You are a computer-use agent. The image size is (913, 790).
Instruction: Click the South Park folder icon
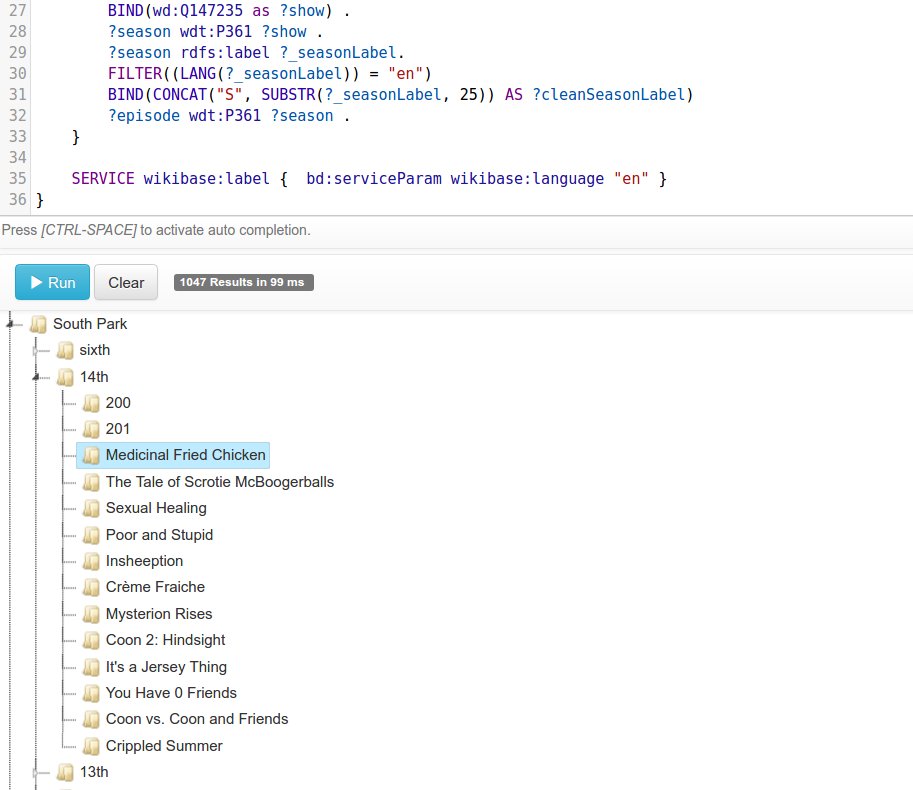pos(38,324)
